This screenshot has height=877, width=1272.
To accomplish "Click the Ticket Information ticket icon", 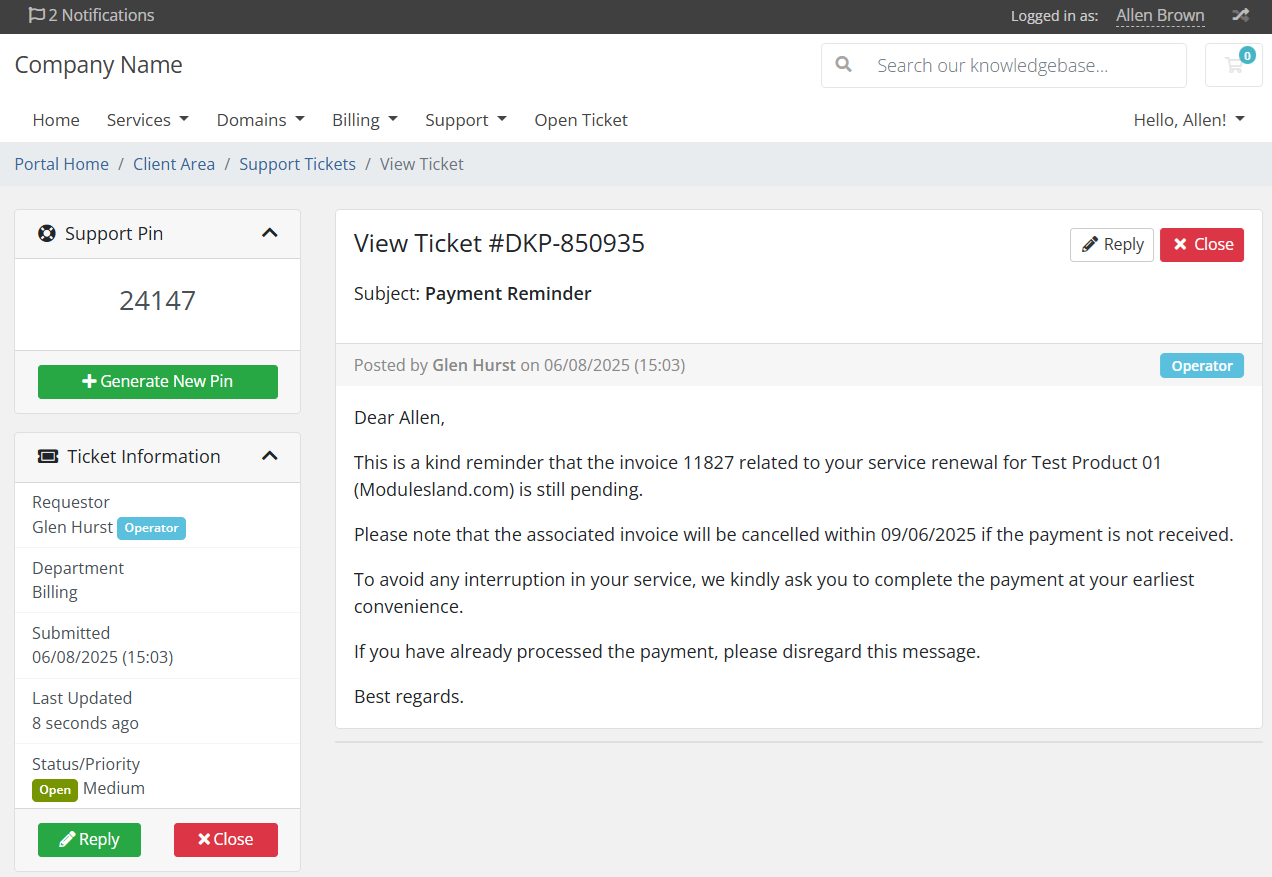I will [48, 457].
